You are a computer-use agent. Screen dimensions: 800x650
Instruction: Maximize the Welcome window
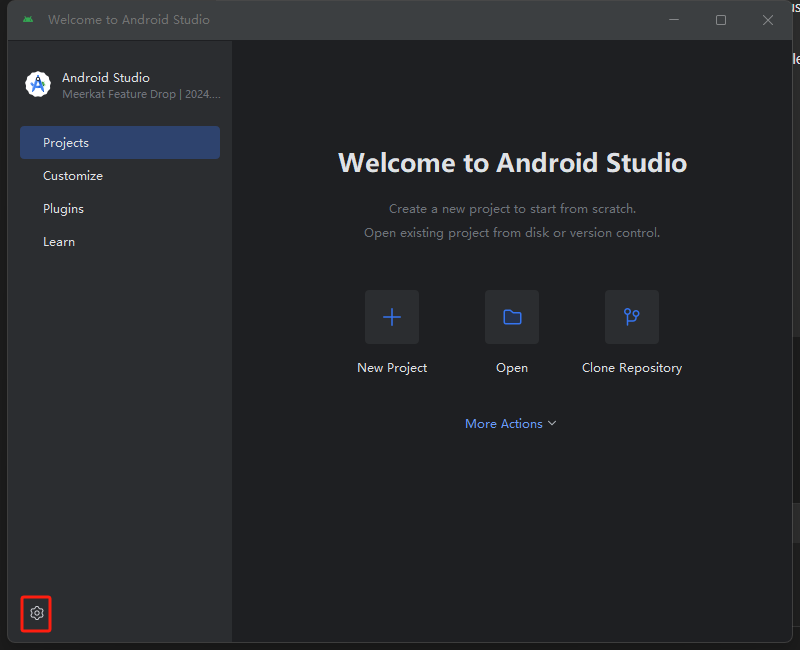pyautogui.click(x=721, y=20)
